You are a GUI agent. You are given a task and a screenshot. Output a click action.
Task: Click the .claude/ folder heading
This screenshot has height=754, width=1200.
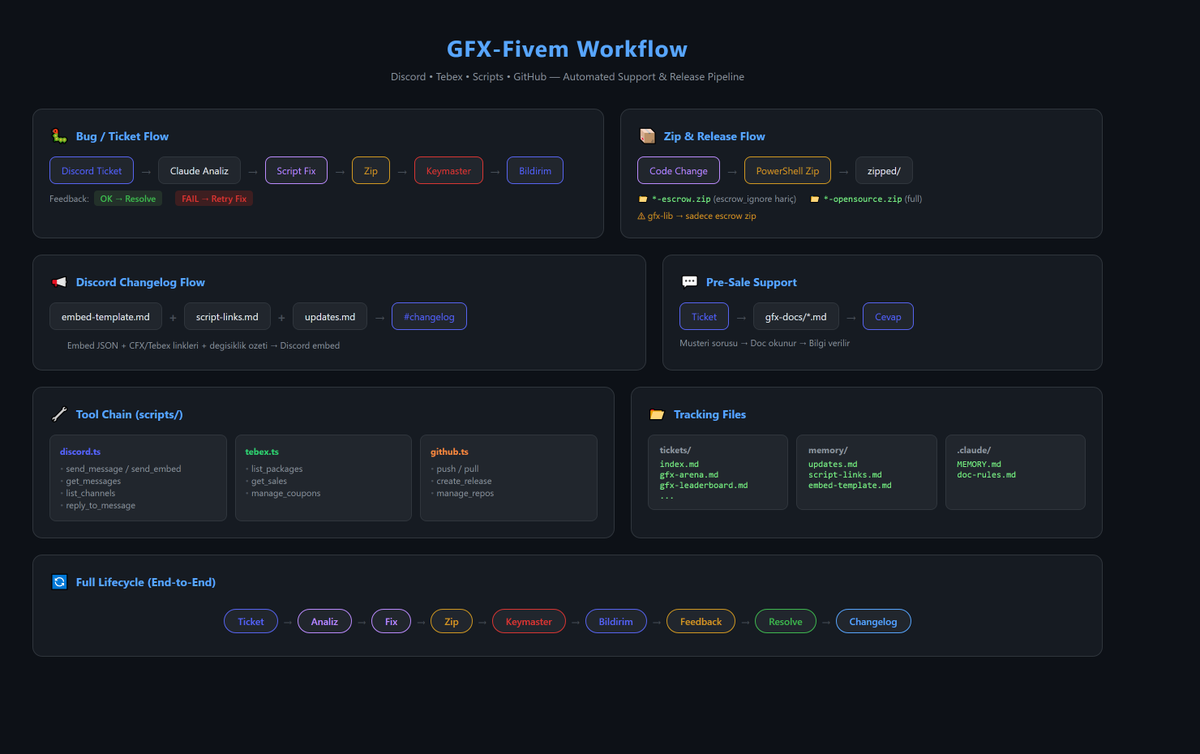point(973,450)
